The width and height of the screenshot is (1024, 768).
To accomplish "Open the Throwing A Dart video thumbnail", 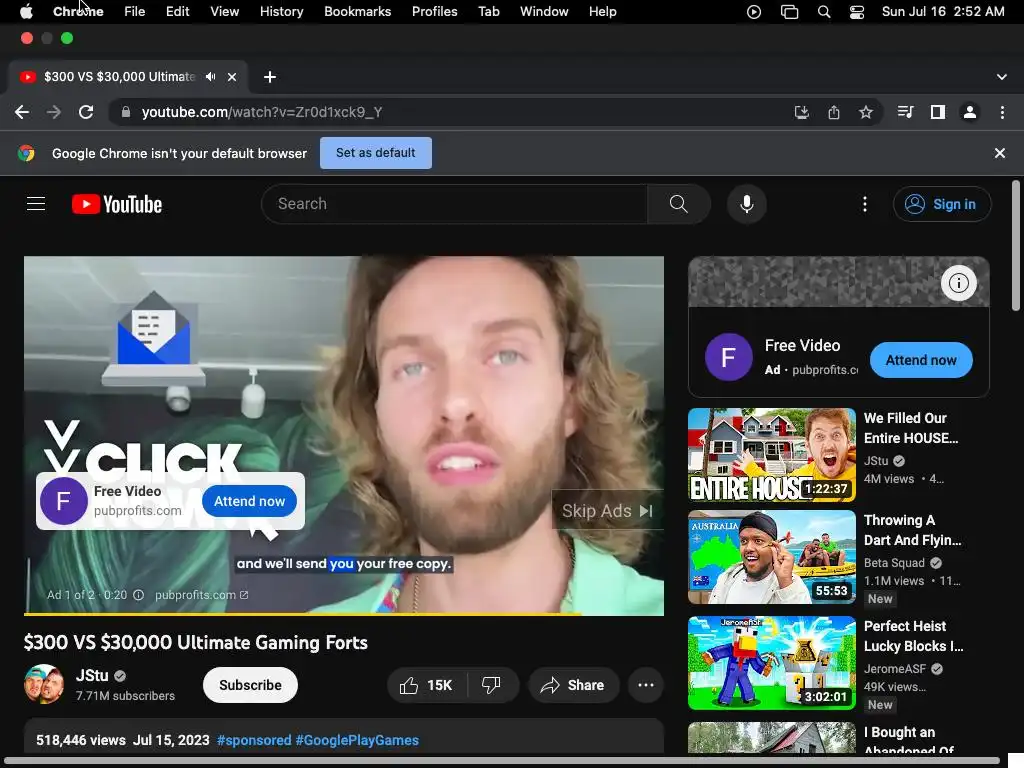I will (x=772, y=557).
